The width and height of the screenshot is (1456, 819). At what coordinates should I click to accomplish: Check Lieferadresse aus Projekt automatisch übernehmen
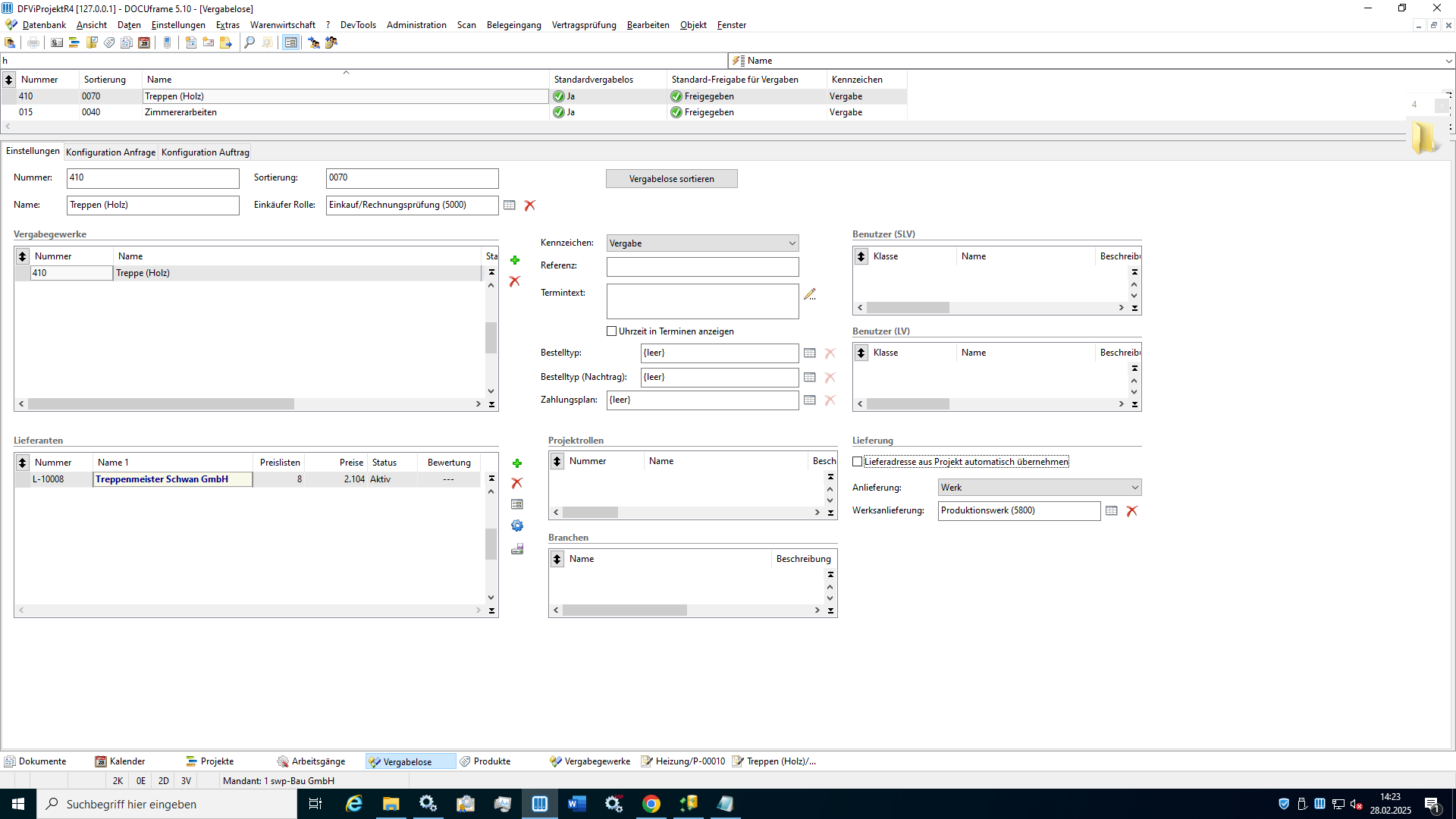pyautogui.click(x=858, y=462)
